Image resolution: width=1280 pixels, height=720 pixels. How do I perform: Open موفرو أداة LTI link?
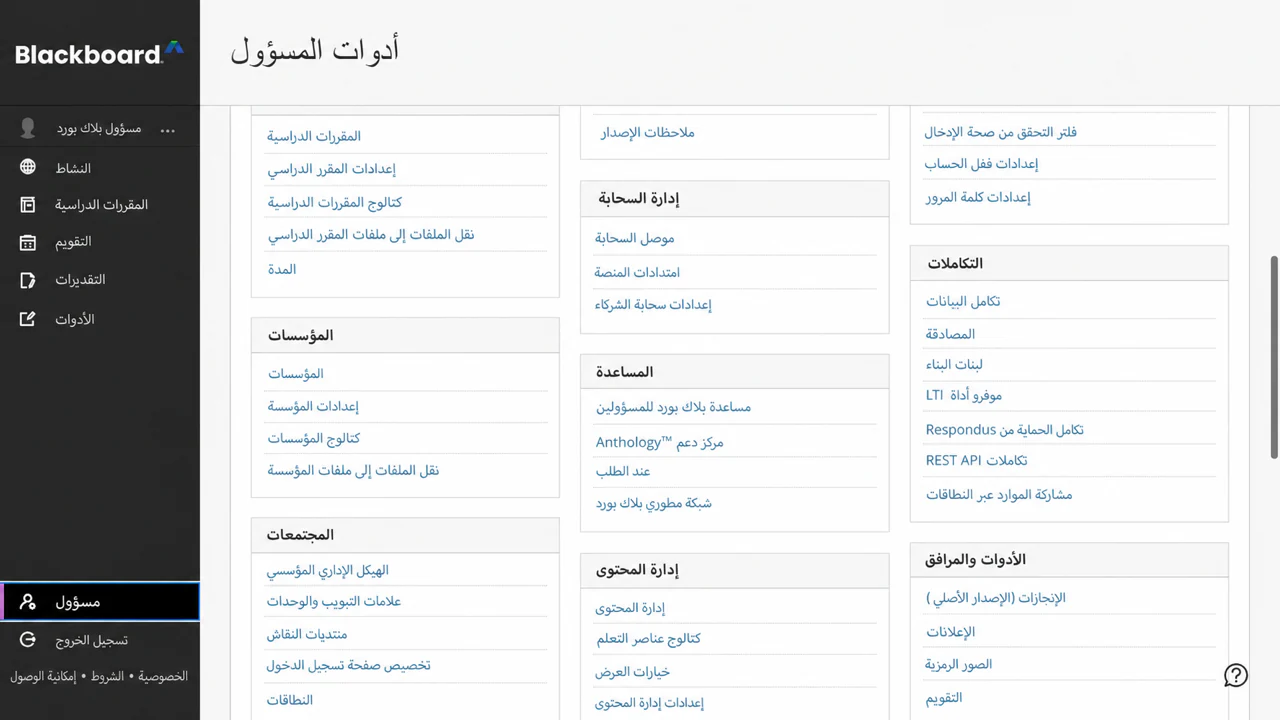pyautogui.click(x=964, y=395)
